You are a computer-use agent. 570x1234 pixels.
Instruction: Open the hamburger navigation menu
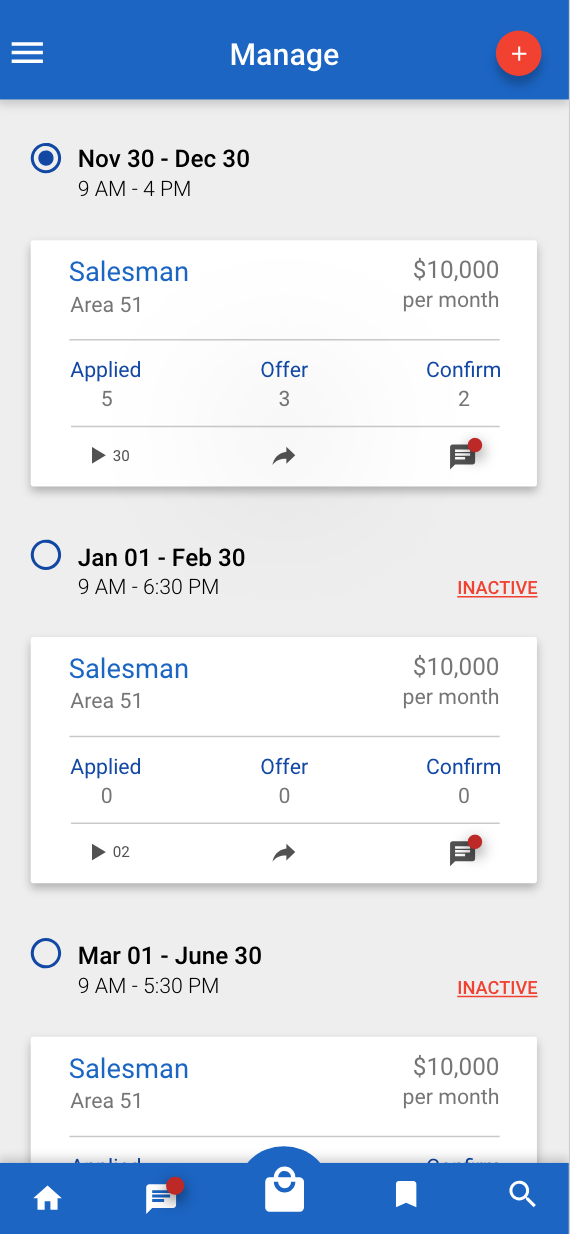click(x=27, y=53)
